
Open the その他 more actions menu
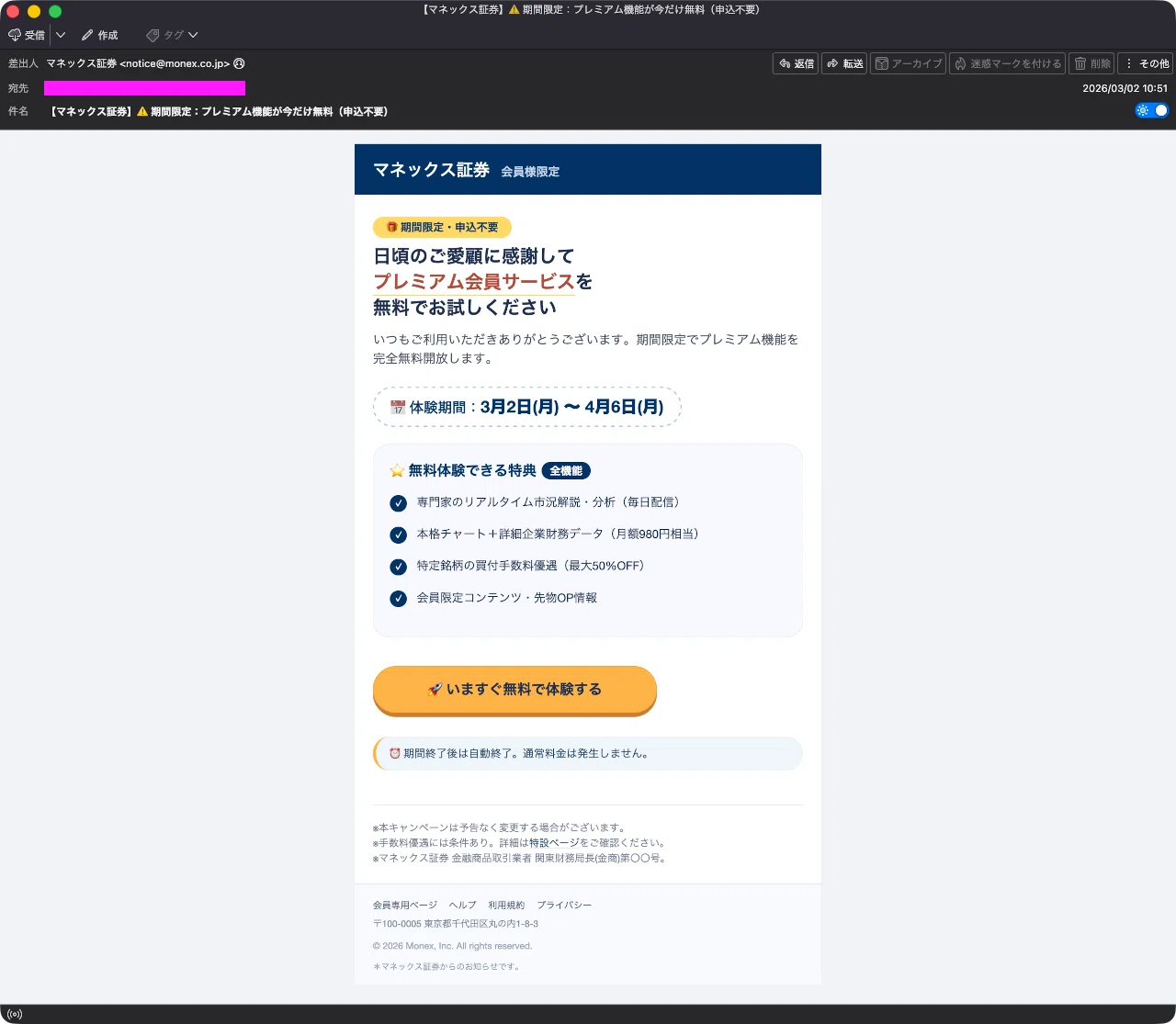tap(1146, 63)
